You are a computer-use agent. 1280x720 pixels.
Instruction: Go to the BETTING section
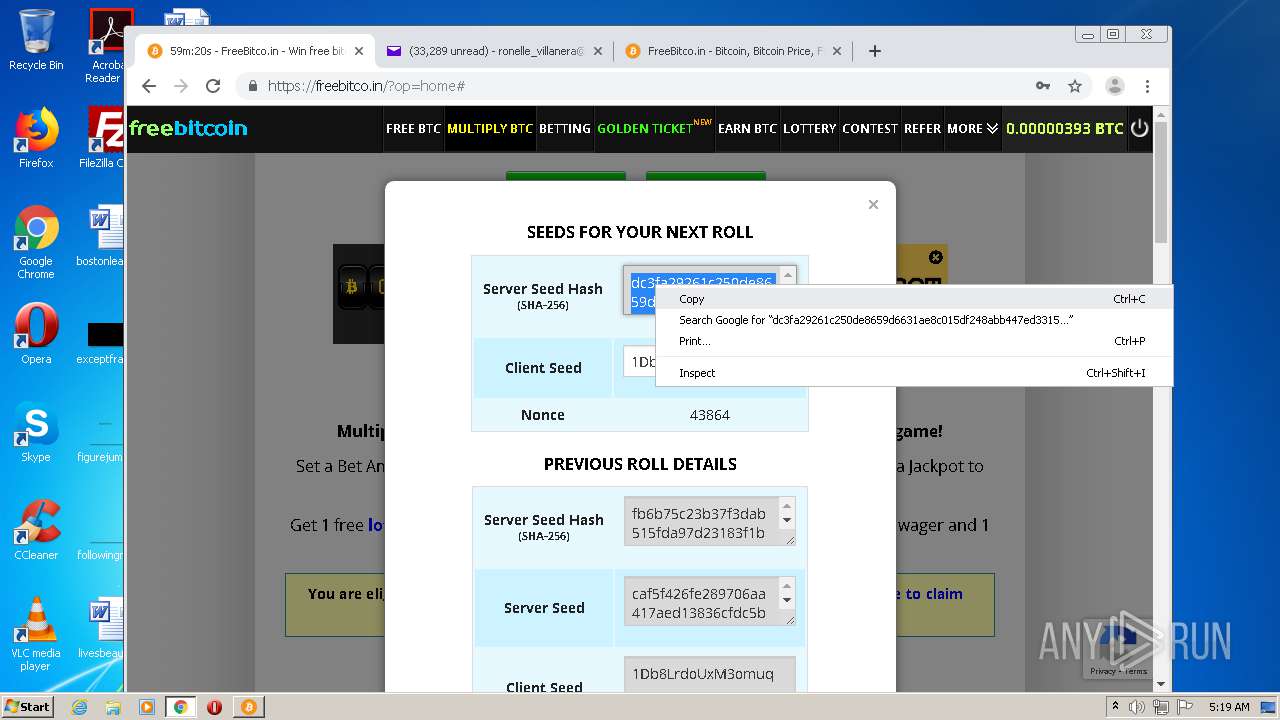tap(564, 128)
